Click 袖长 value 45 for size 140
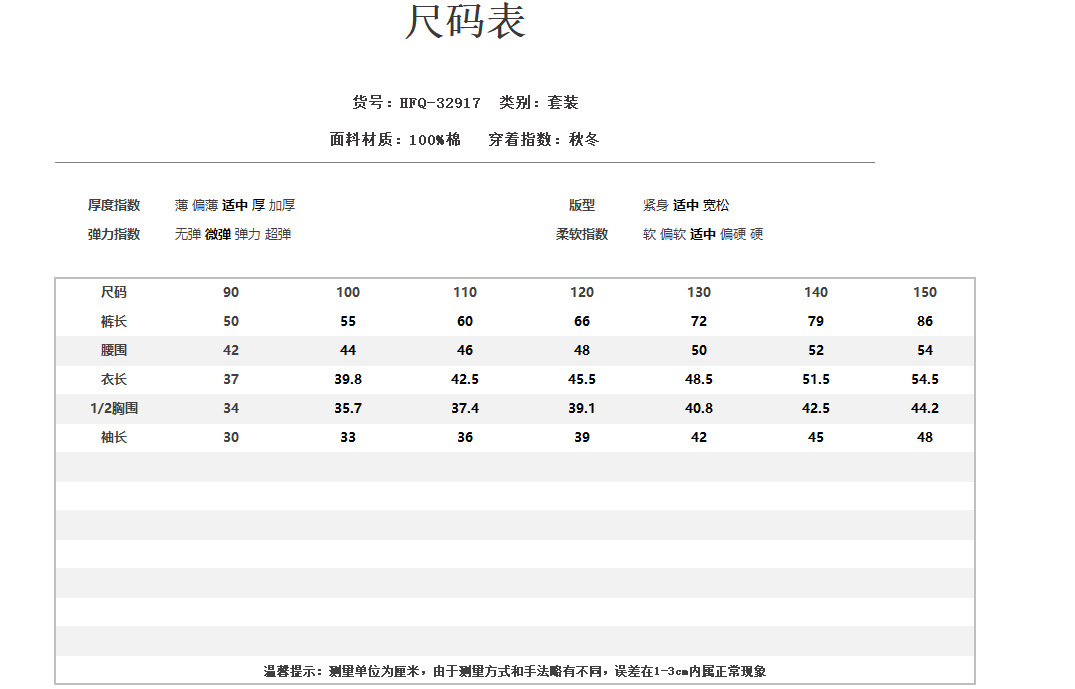This screenshot has width=1075, height=689. (816, 437)
